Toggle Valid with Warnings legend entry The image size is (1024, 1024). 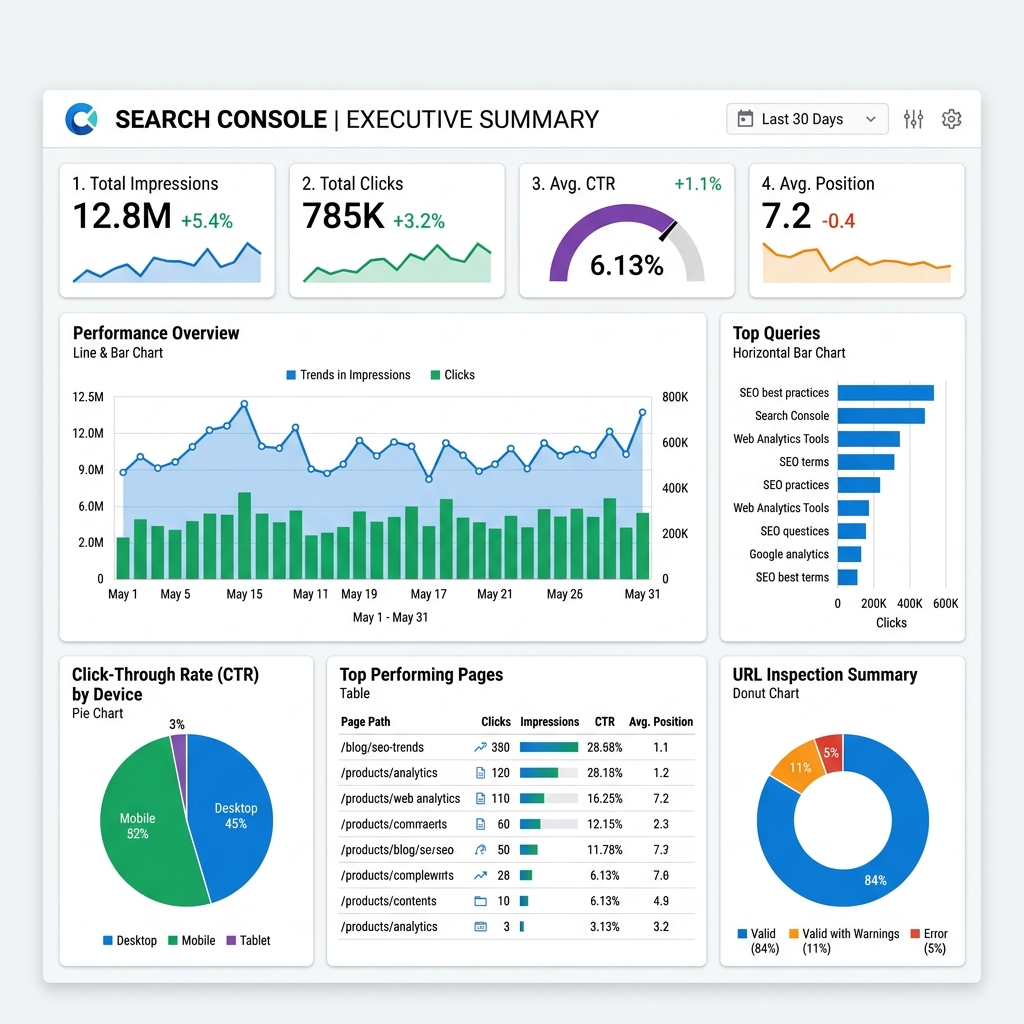click(x=844, y=940)
